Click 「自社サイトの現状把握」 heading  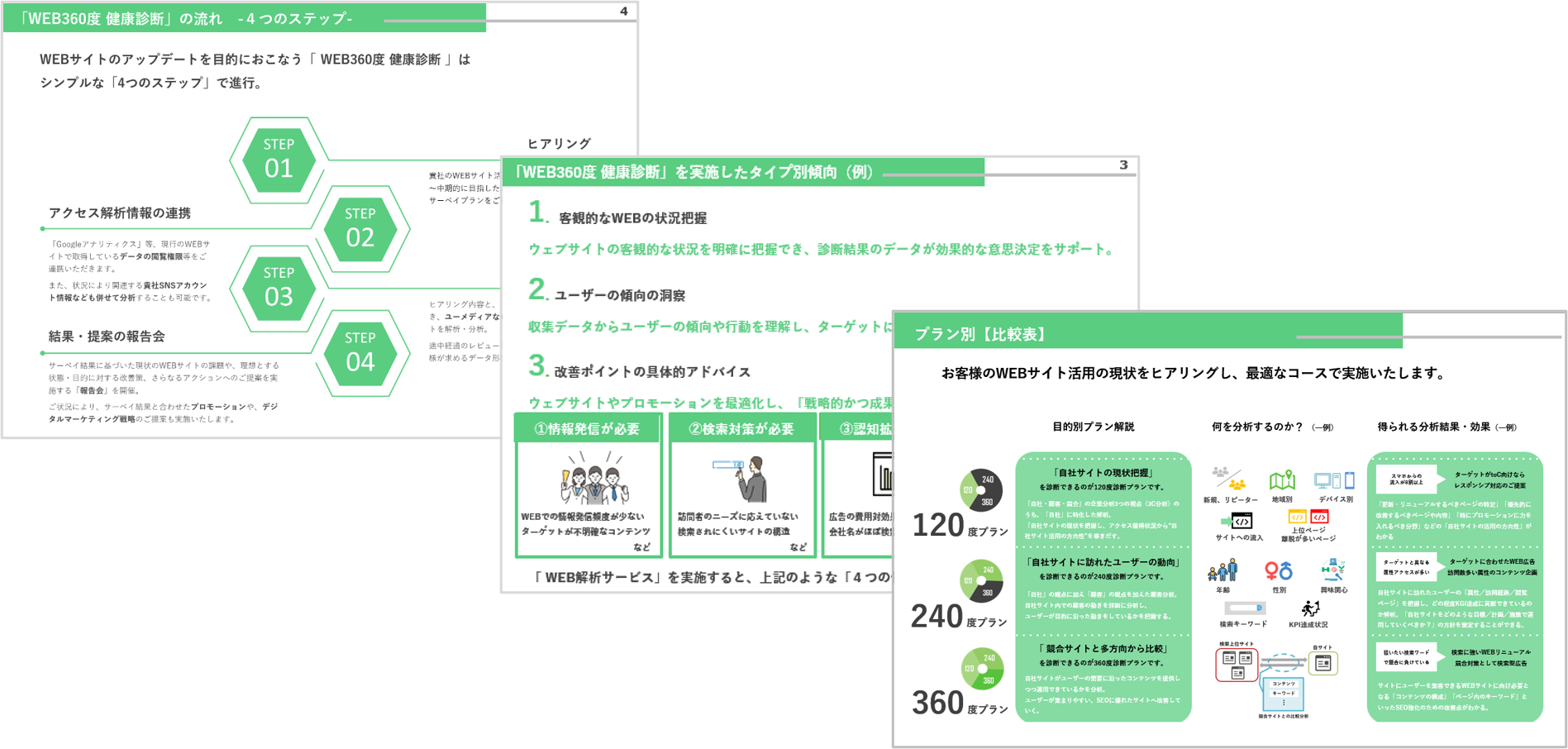pos(1103,473)
